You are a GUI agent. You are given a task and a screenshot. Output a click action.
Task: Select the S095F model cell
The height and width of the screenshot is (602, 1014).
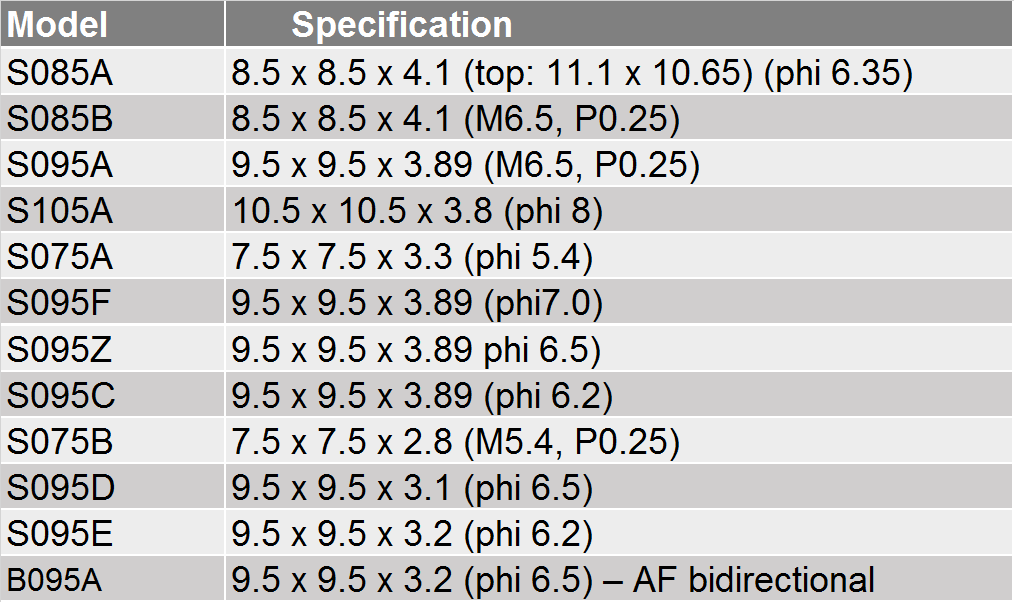(113, 303)
